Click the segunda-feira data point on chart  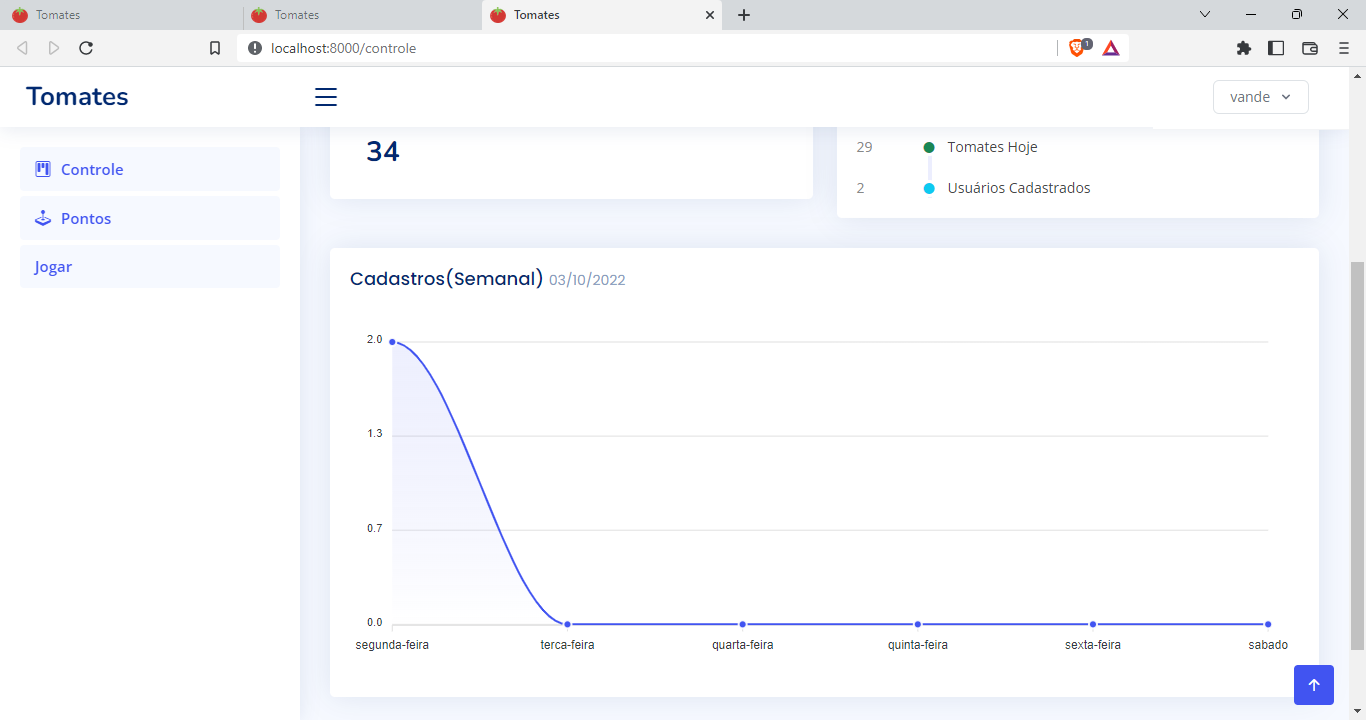(x=392, y=342)
